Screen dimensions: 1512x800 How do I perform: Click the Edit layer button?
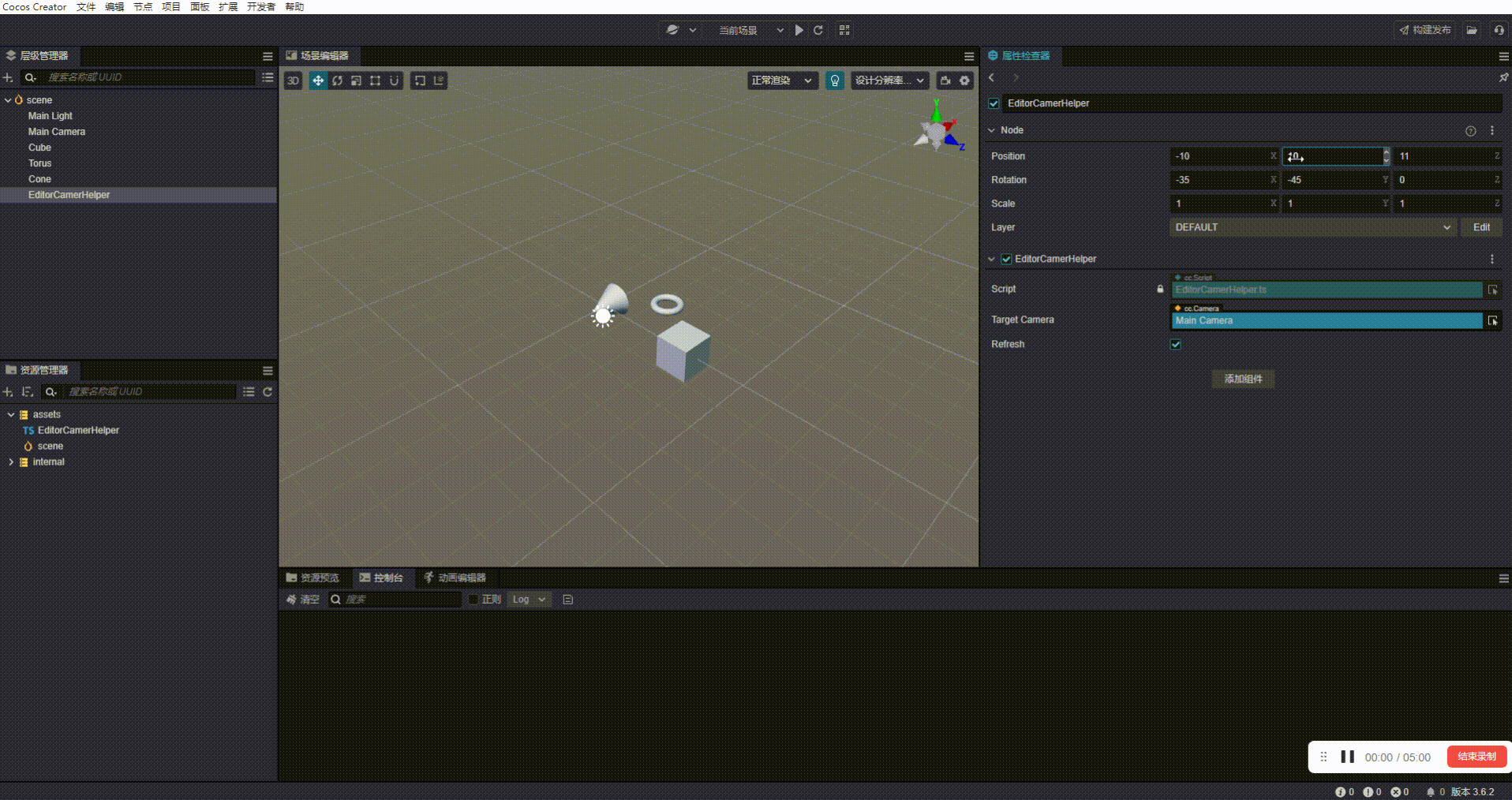(x=1481, y=227)
